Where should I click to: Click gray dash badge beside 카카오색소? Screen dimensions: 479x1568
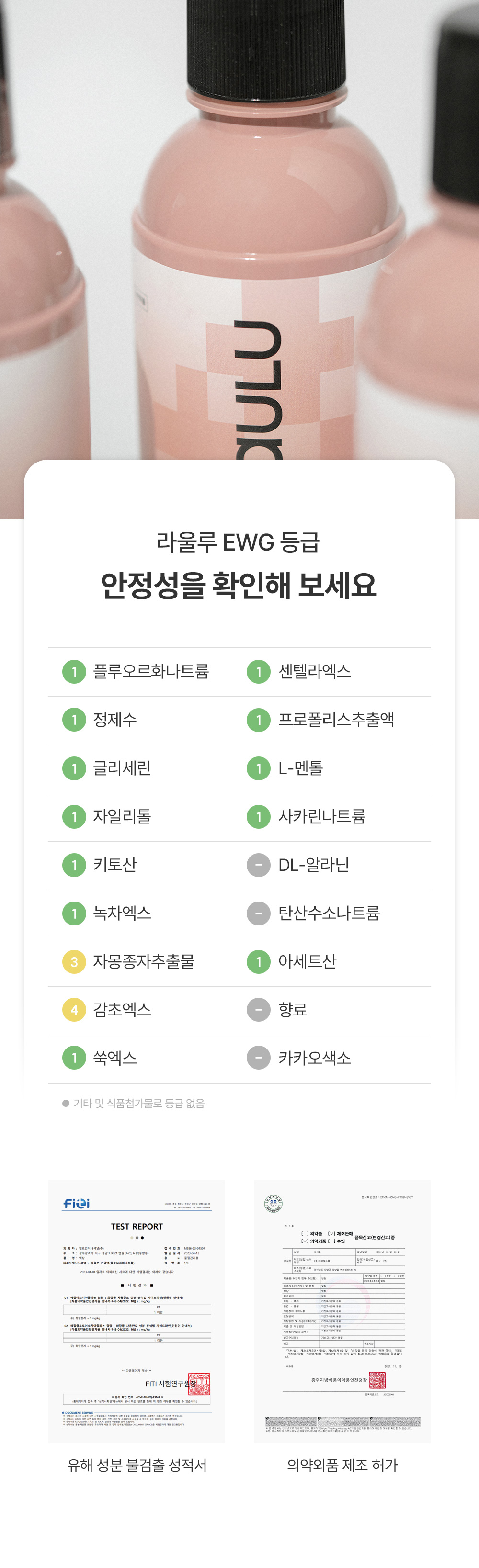point(258,1058)
